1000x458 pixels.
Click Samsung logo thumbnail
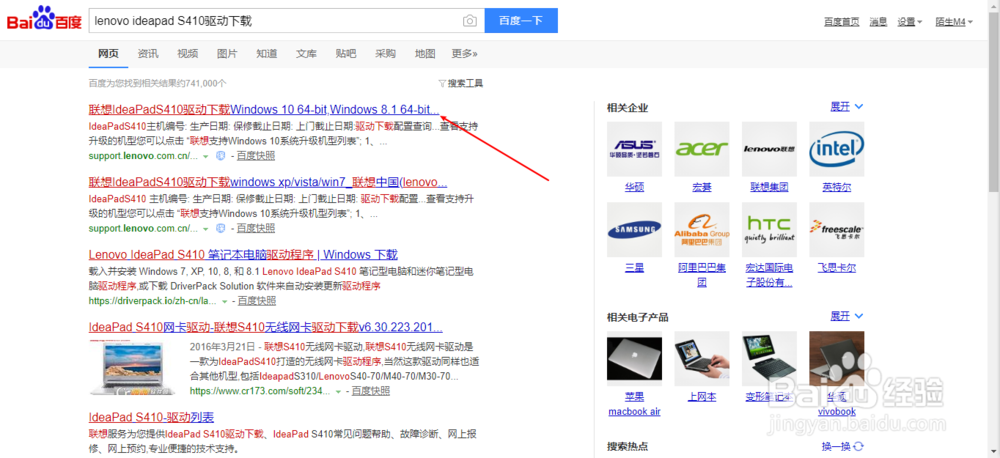coord(634,230)
